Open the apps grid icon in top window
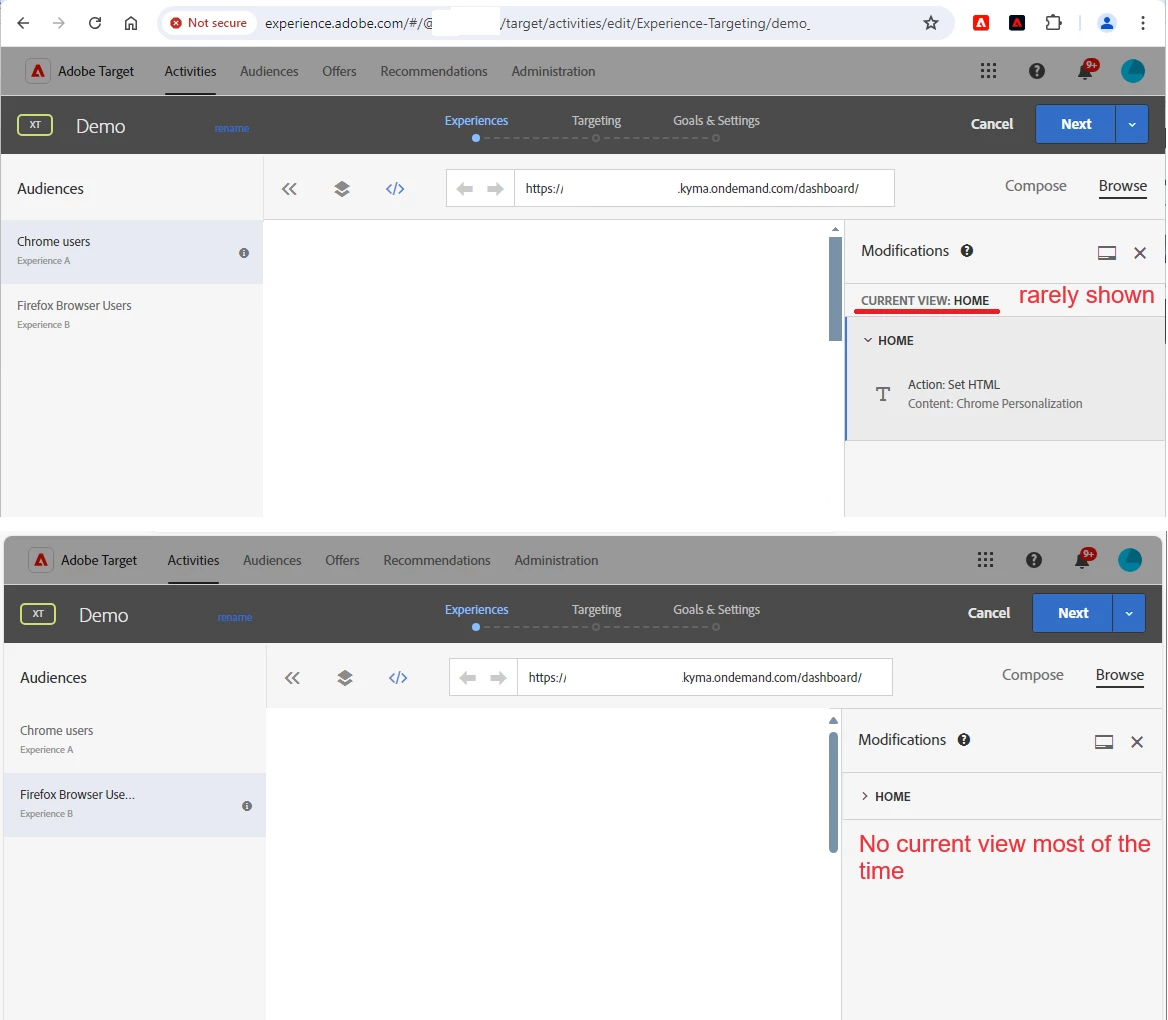The width and height of the screenshot is (1168, 1020). tap(988, 71)
